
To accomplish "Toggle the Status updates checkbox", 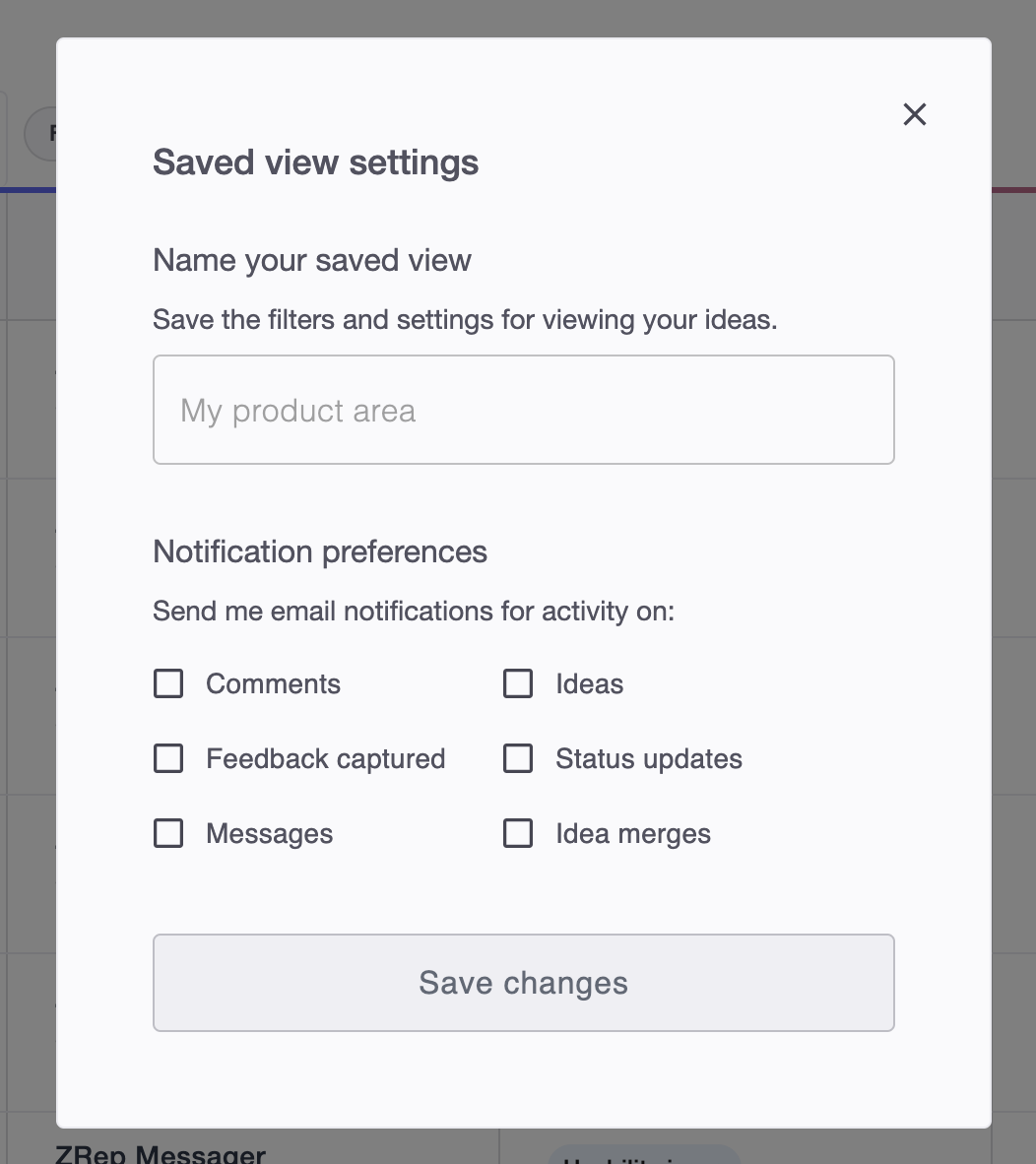I will [518, 758].
